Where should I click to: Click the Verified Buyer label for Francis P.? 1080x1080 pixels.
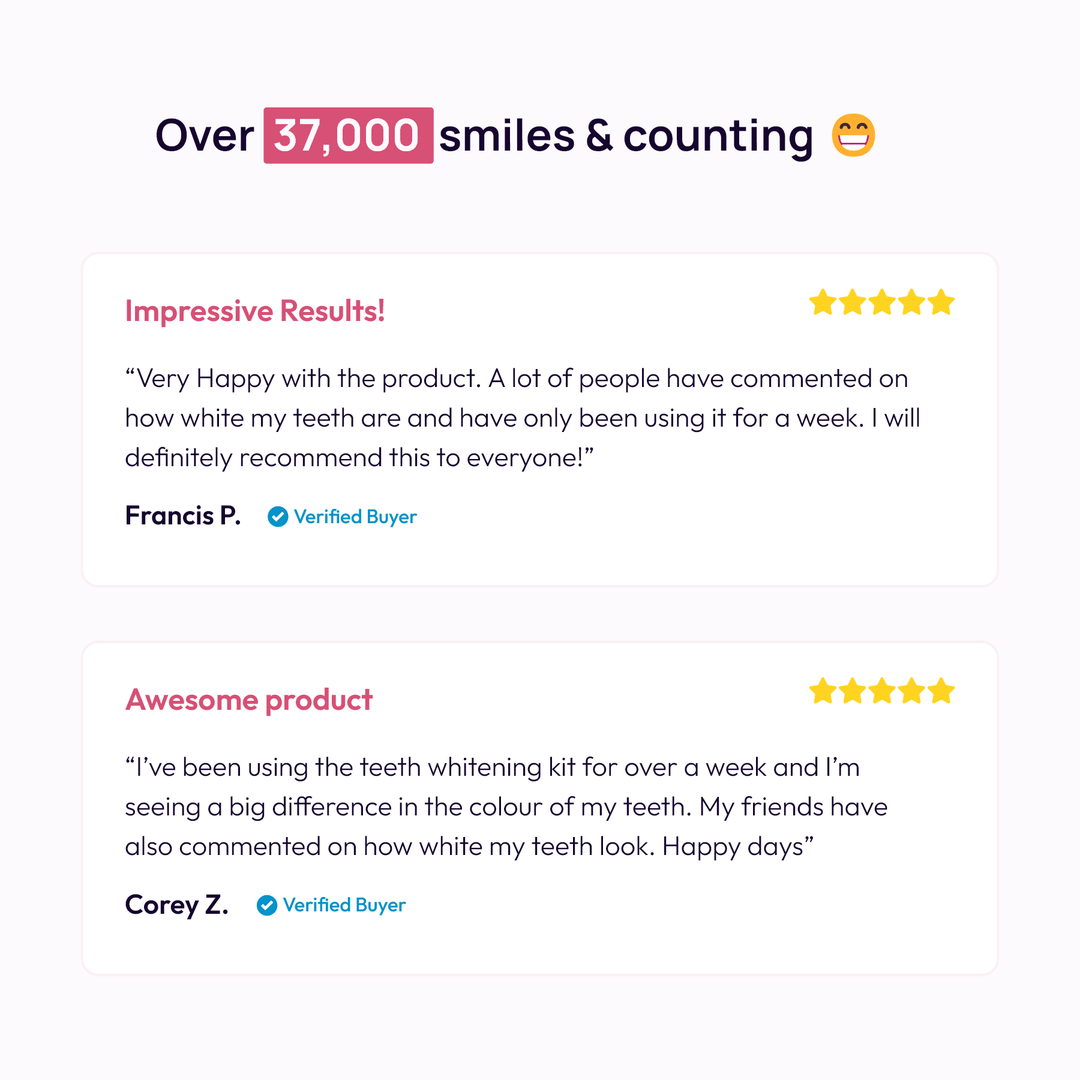(x=355, y=517)
